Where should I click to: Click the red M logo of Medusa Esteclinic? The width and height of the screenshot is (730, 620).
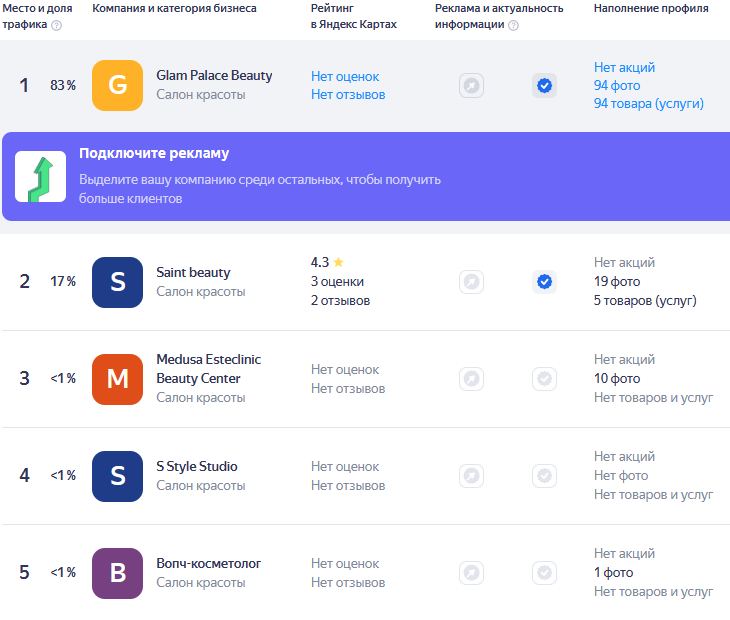click(117, 379)
